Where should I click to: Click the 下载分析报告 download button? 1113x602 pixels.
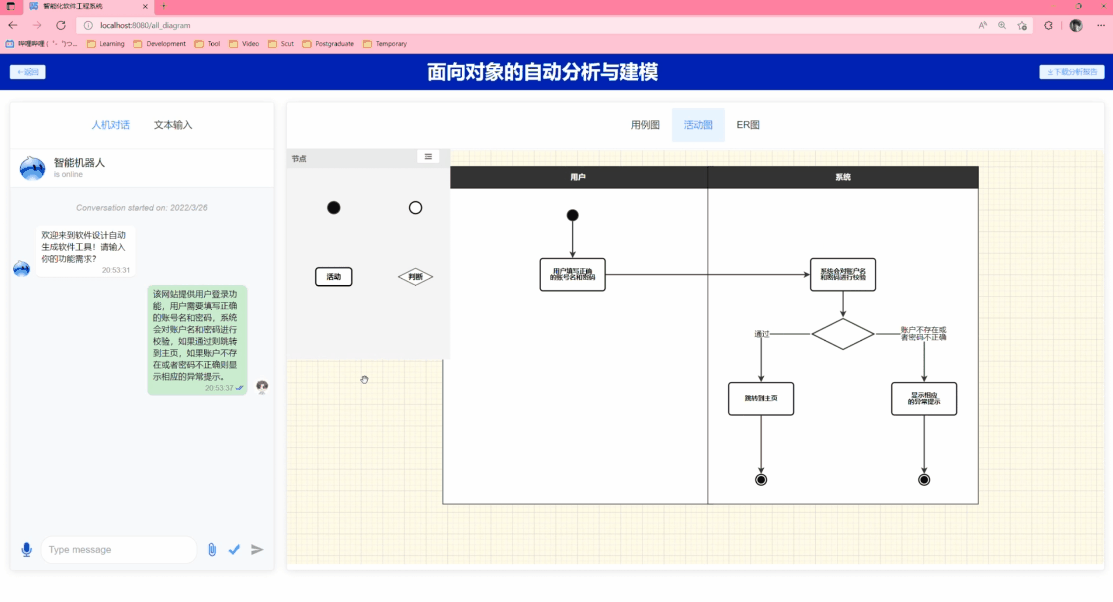tap(1072, 72)
